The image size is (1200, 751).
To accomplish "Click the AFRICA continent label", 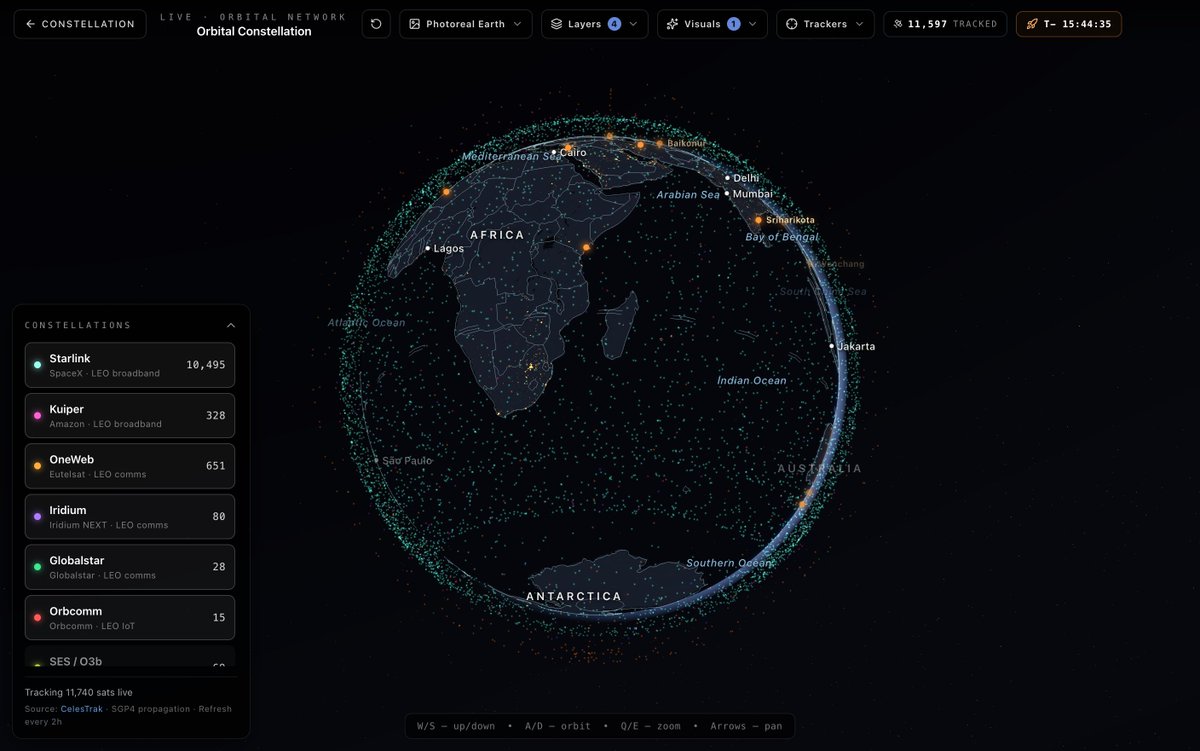I will [497, 235].
